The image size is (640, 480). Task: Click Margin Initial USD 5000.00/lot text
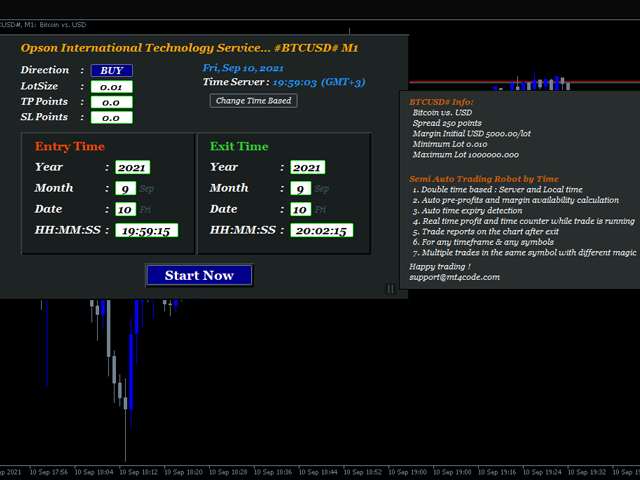click(x=471, y=133)
